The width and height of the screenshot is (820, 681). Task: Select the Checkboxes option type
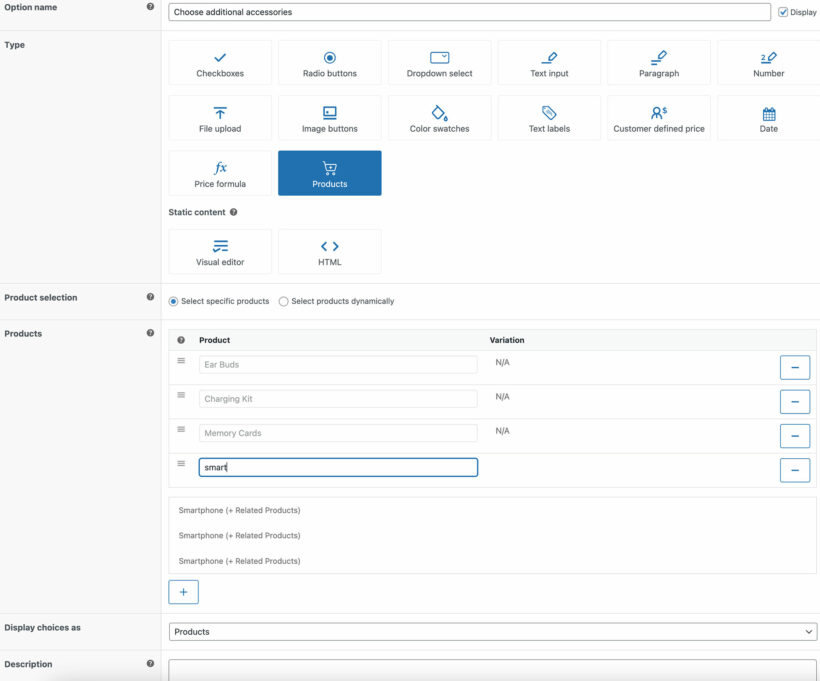click(219, 62)
